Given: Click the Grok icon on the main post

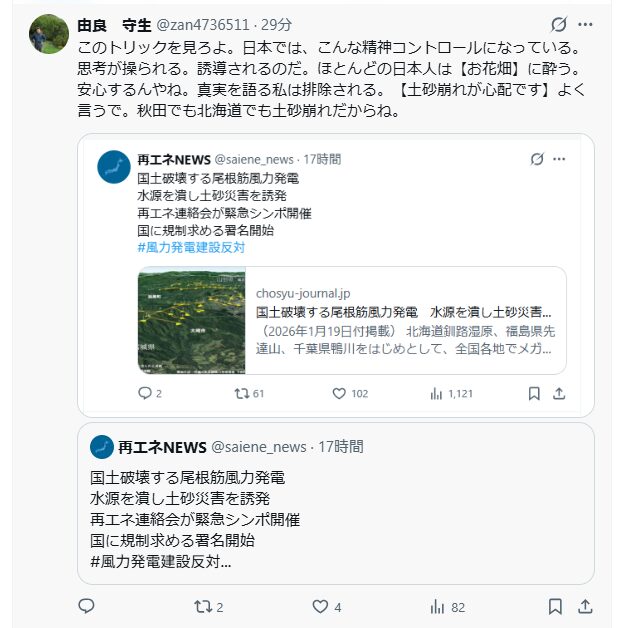Looking at the screenshot, I should point(560,24).
